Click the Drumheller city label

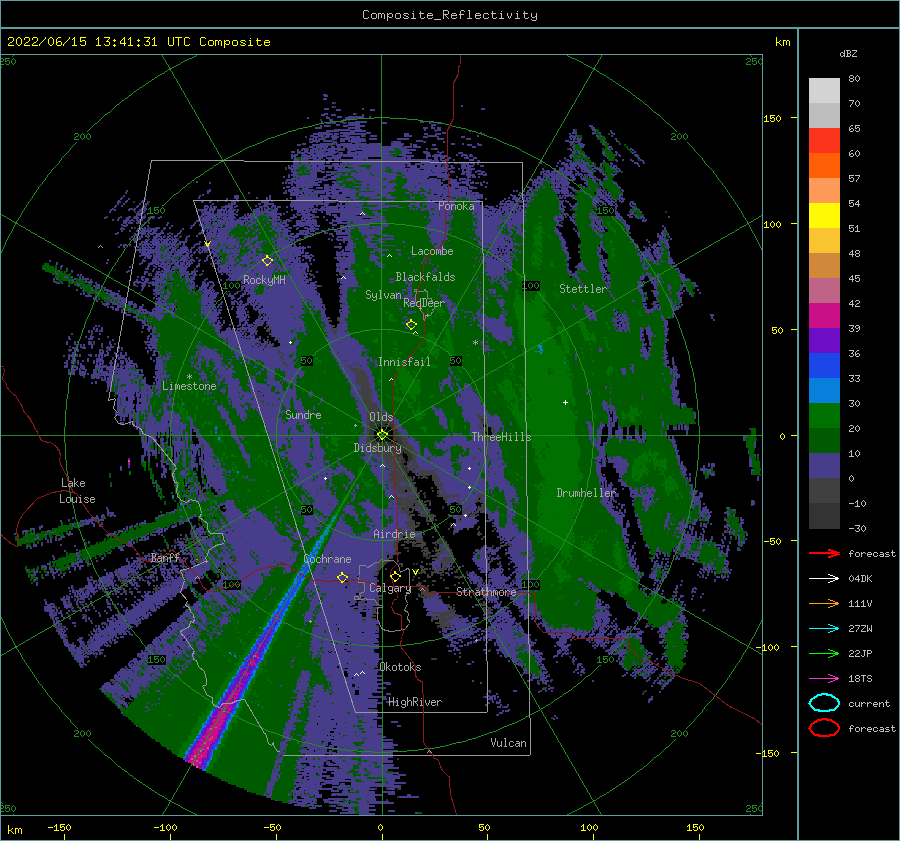(x=586, y=493)
